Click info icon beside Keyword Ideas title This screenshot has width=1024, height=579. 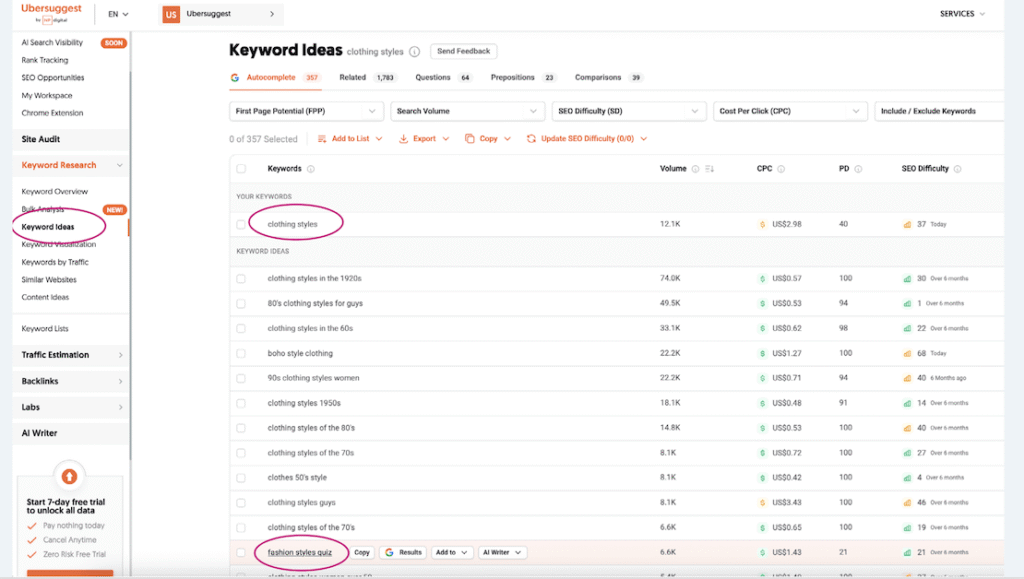tap(415, 52)
